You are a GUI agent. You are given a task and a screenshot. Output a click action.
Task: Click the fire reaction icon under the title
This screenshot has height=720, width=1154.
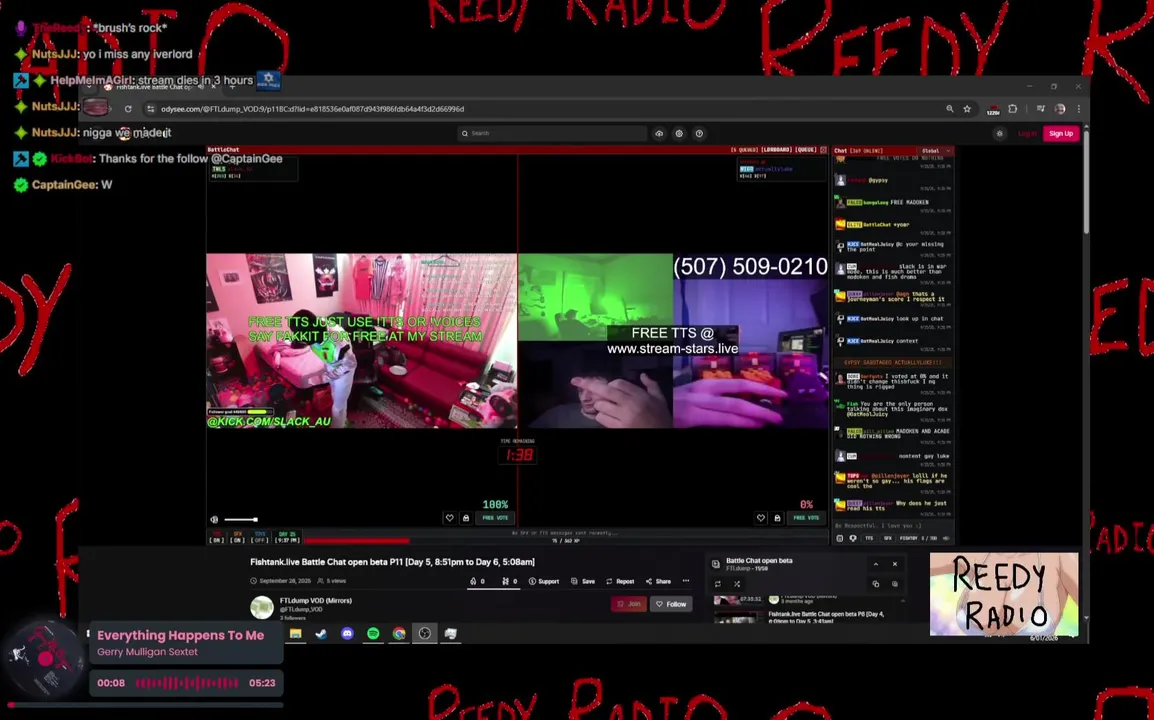click(477, 581)
